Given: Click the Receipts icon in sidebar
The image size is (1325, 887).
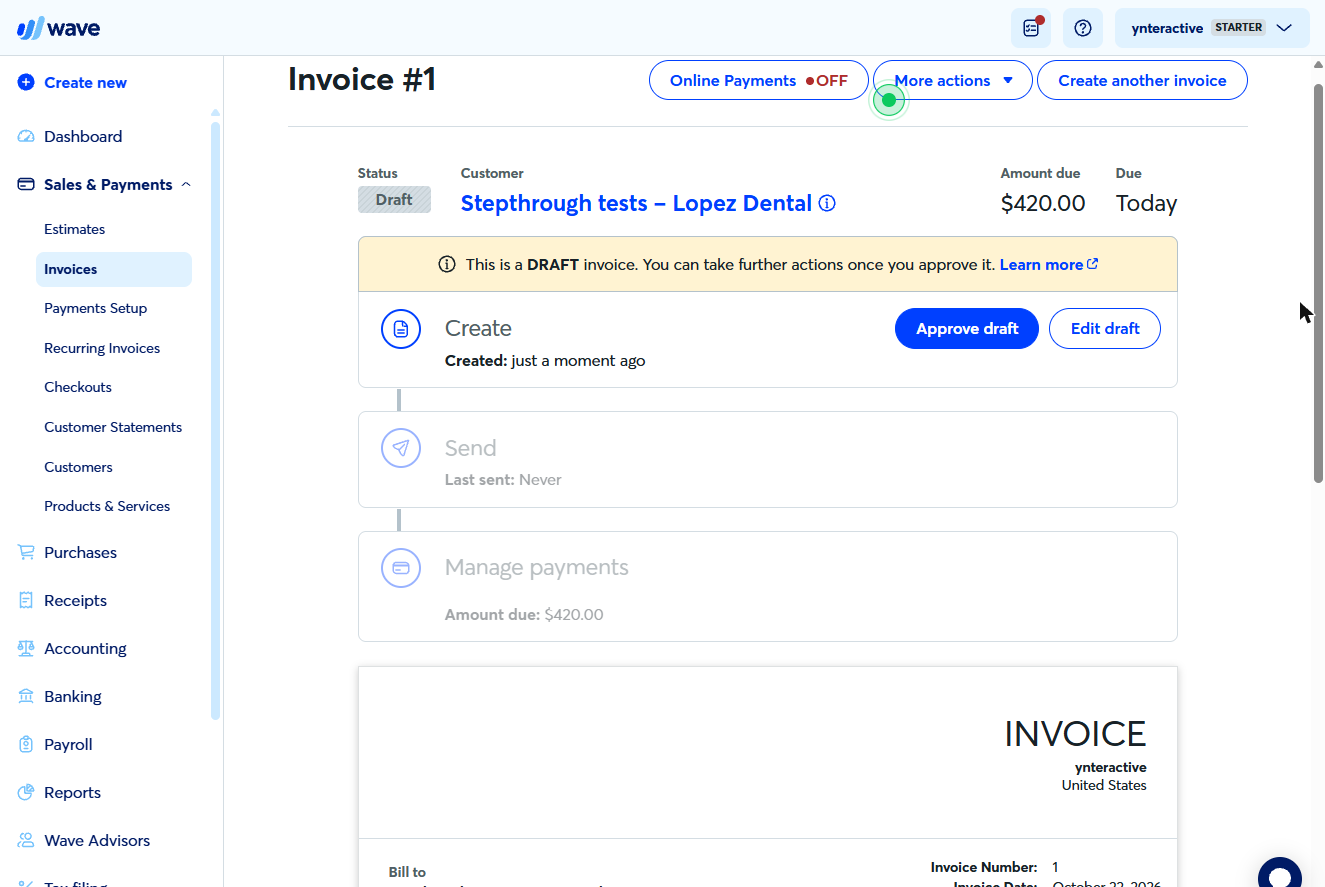Looking at the screenshot, I should [x=26, y=601].
